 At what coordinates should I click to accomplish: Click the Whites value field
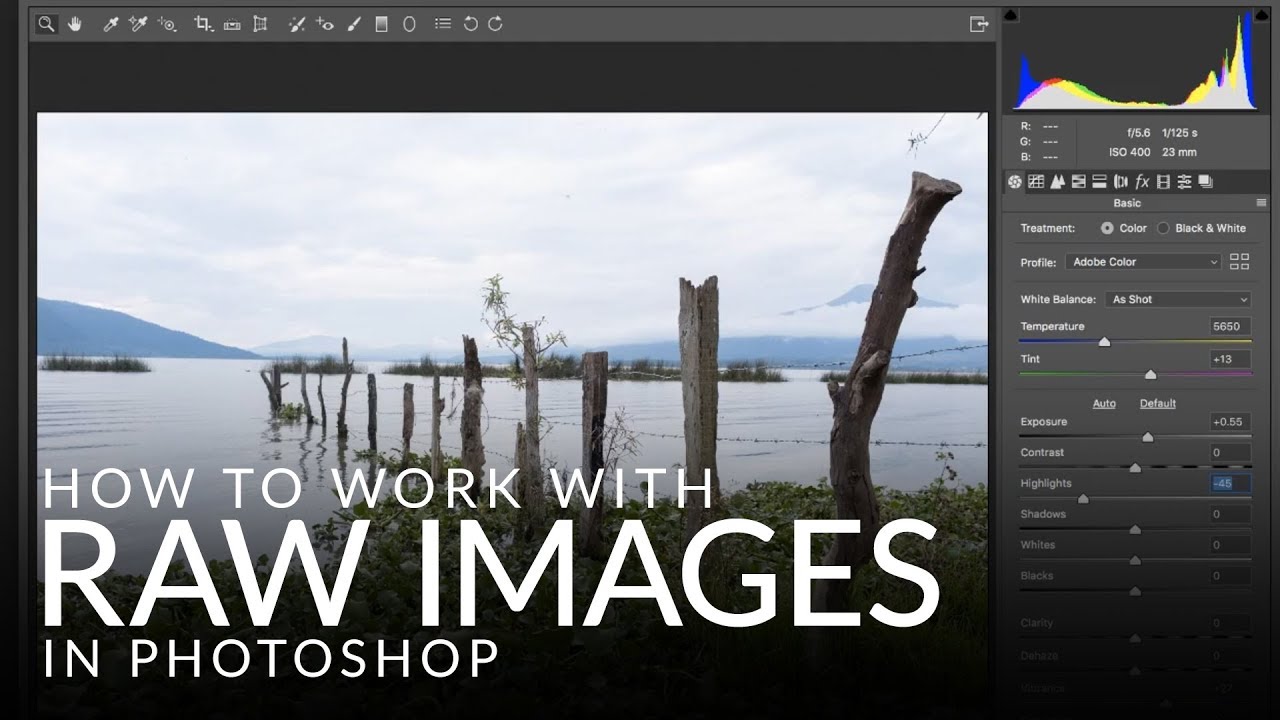point(1229,546)
